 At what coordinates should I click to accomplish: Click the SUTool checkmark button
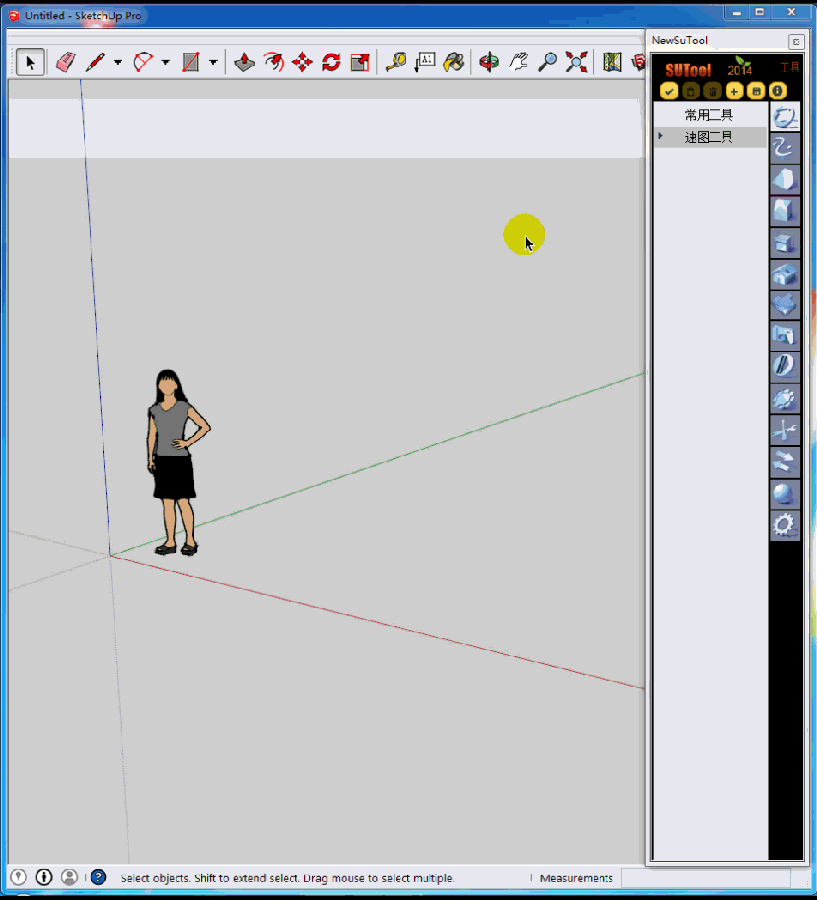point(669,91)
